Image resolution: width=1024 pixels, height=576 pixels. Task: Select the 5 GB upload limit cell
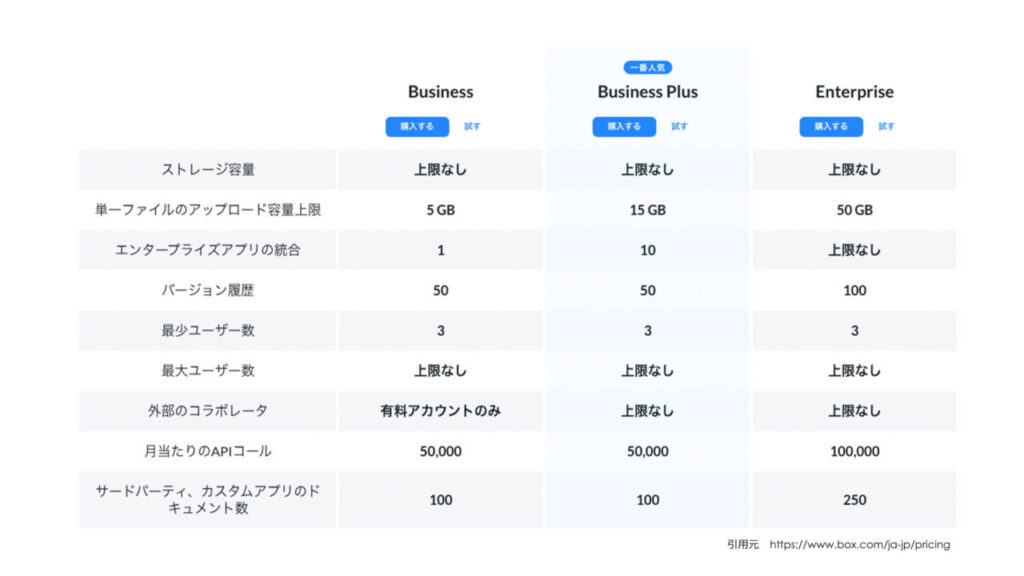pos(441,210)
